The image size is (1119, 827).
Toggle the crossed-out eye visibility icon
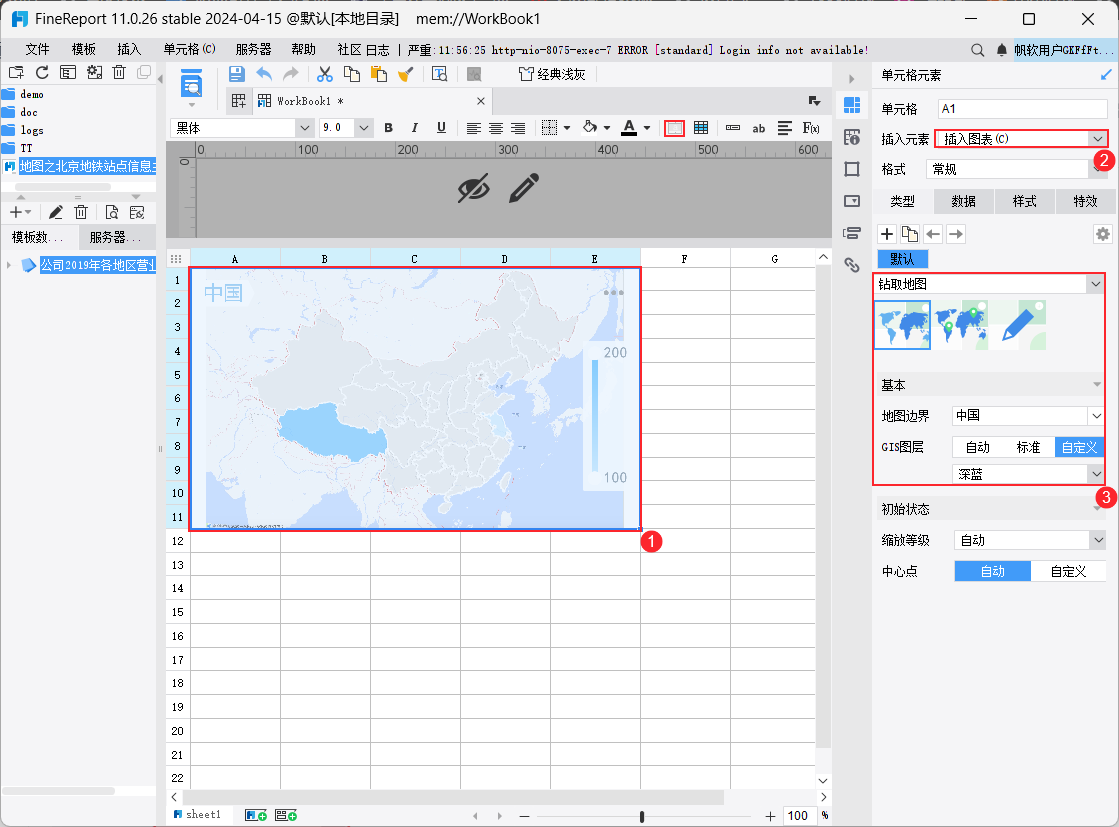click(x=474, y=188)
